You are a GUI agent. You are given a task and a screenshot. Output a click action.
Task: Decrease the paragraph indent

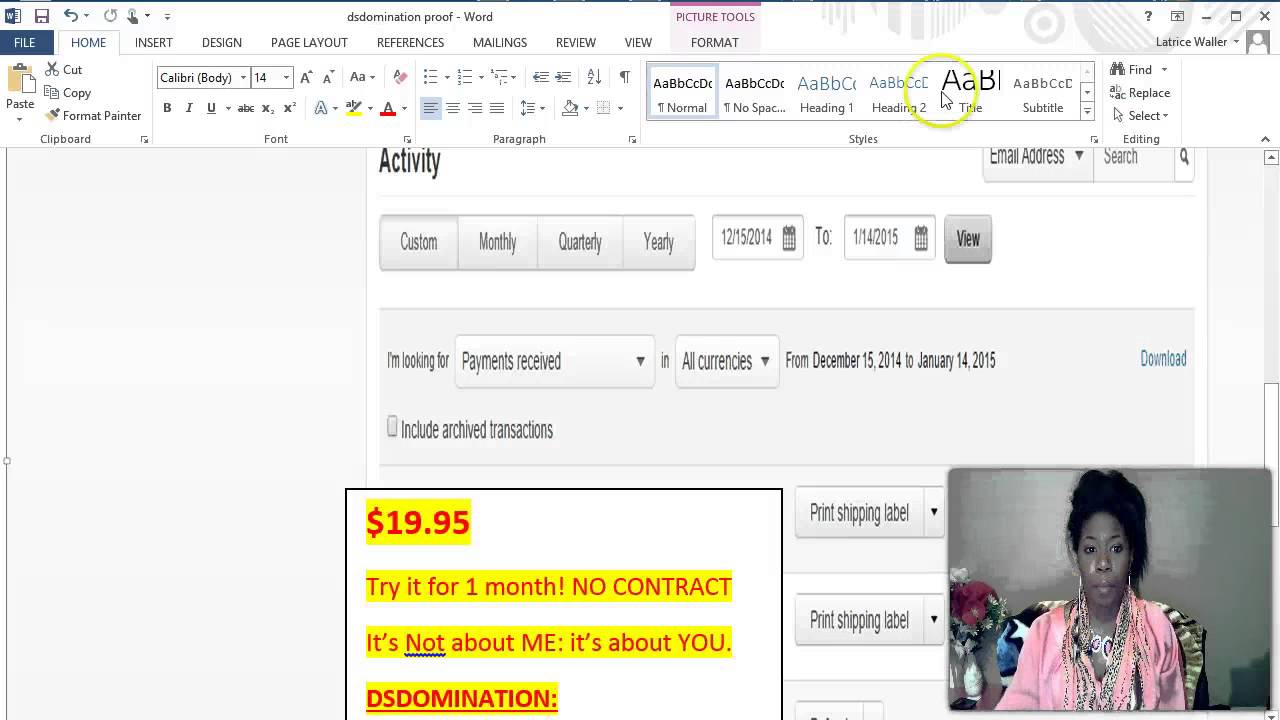[541, 77]
